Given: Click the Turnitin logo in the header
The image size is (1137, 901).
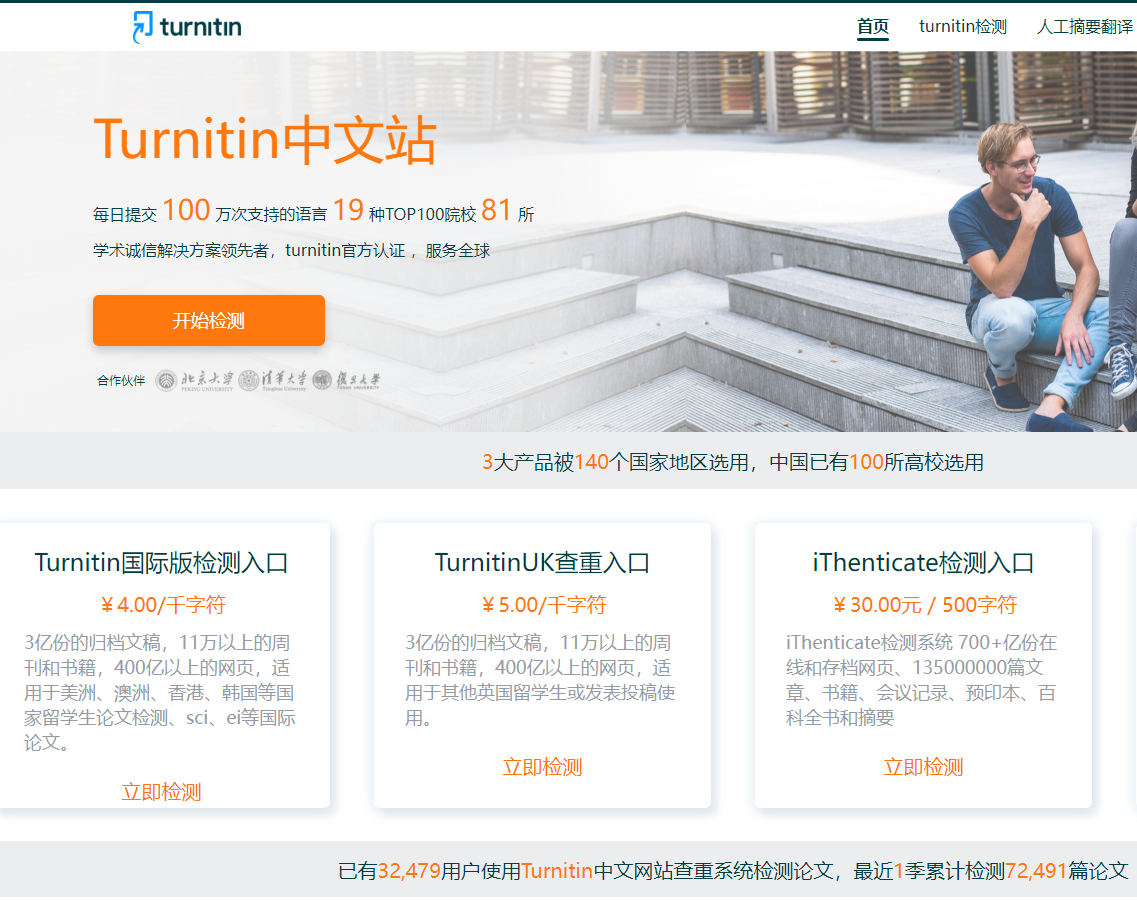Looking at the screenshot, I should pyautogui.click(x=187, y=27).
